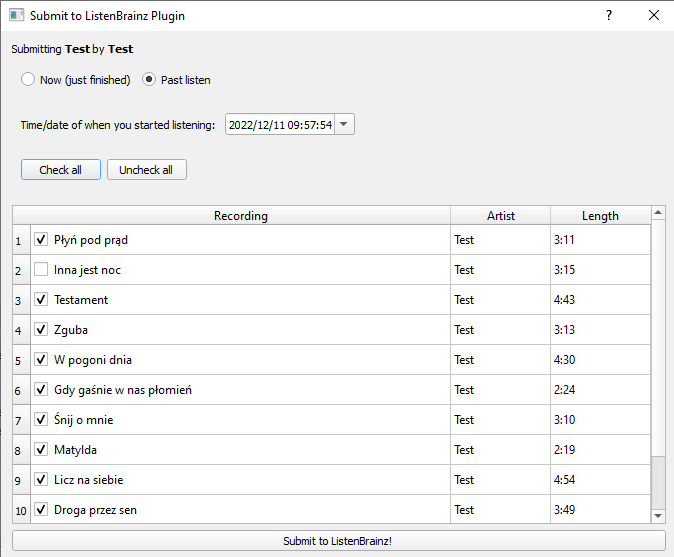Select row header number 6

point(21,390)
